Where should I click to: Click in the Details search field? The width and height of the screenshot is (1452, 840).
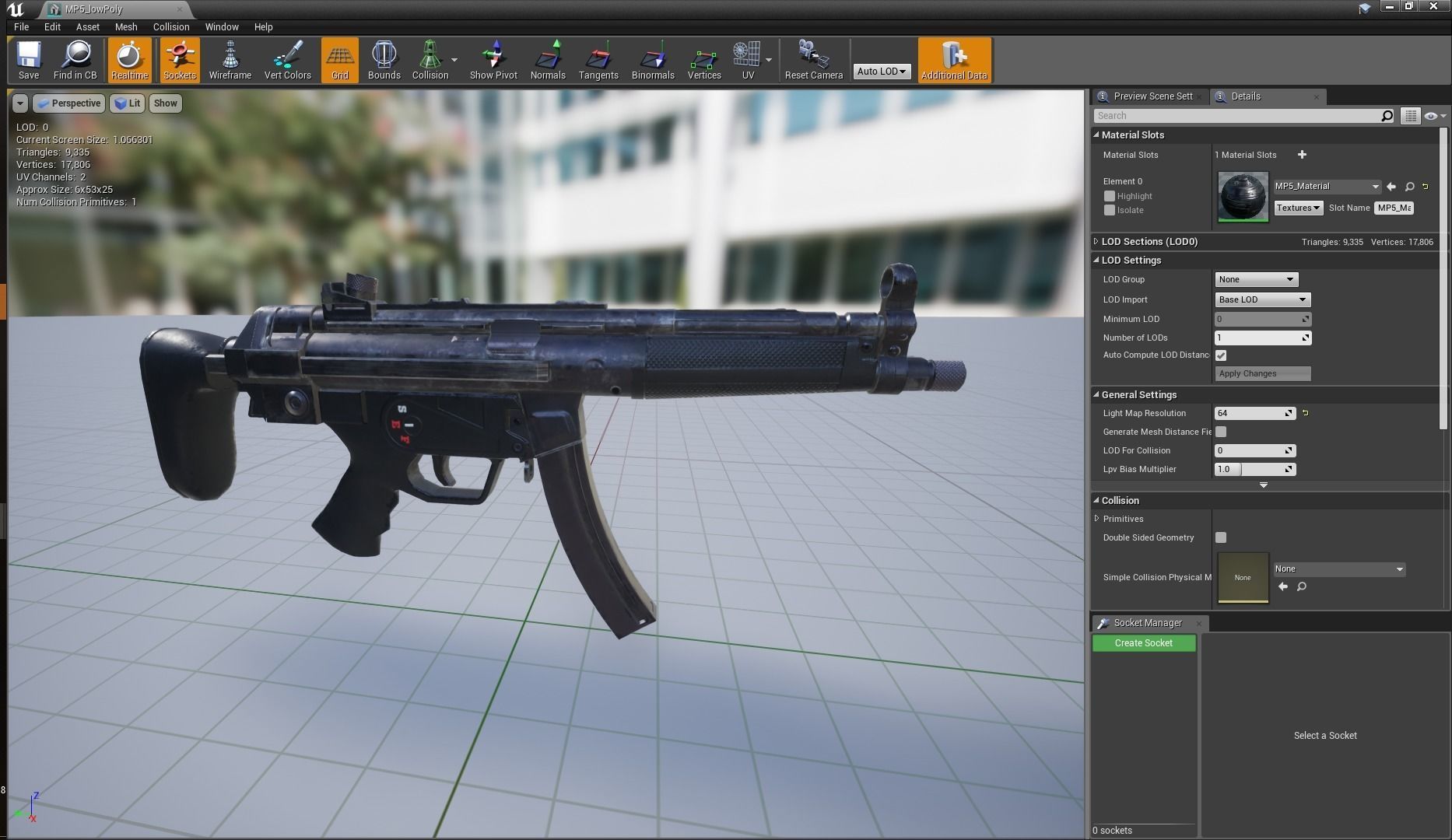click(1236, 116)
